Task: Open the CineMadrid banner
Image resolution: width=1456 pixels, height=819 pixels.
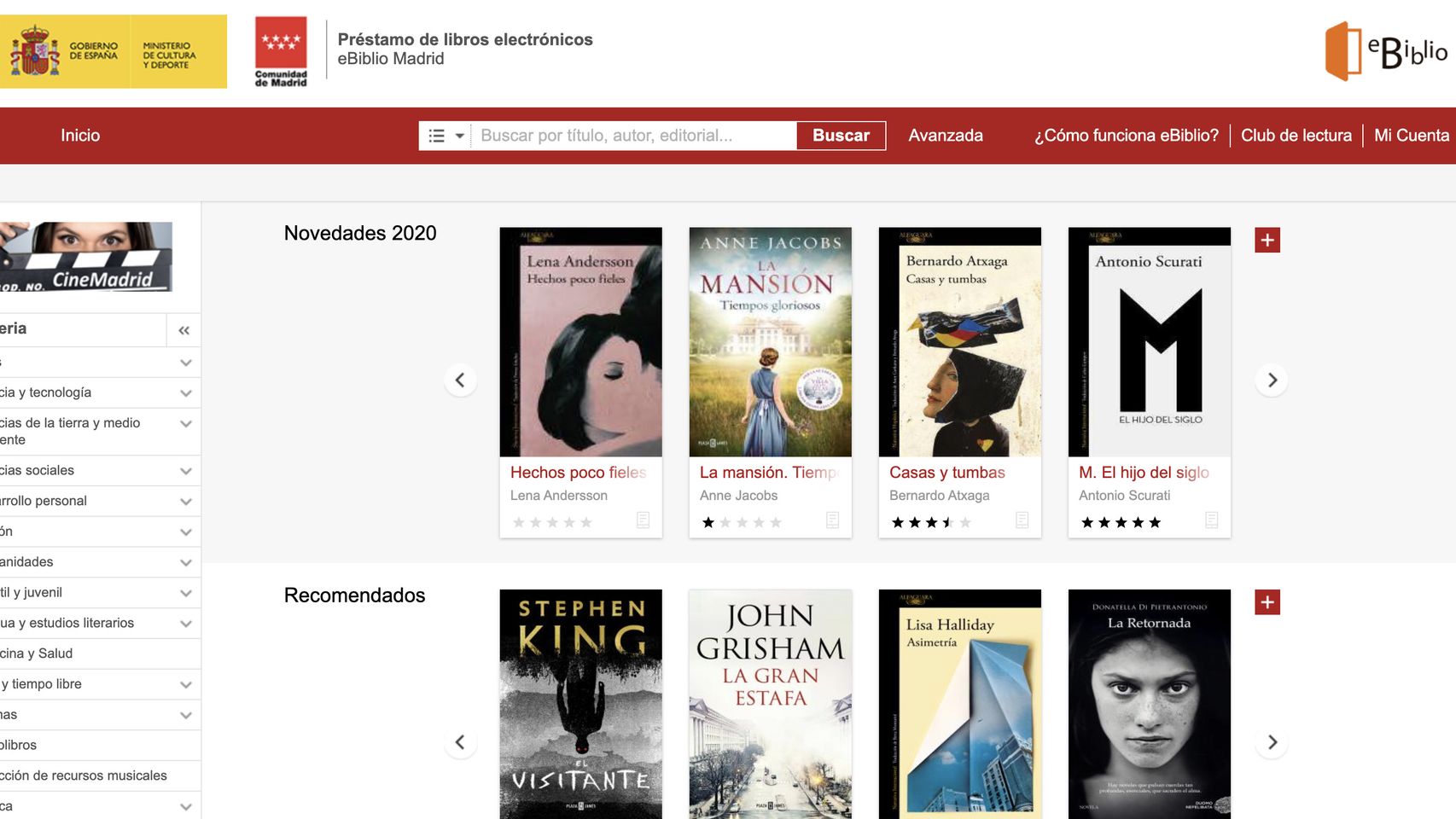Action: tap(85, 257)
